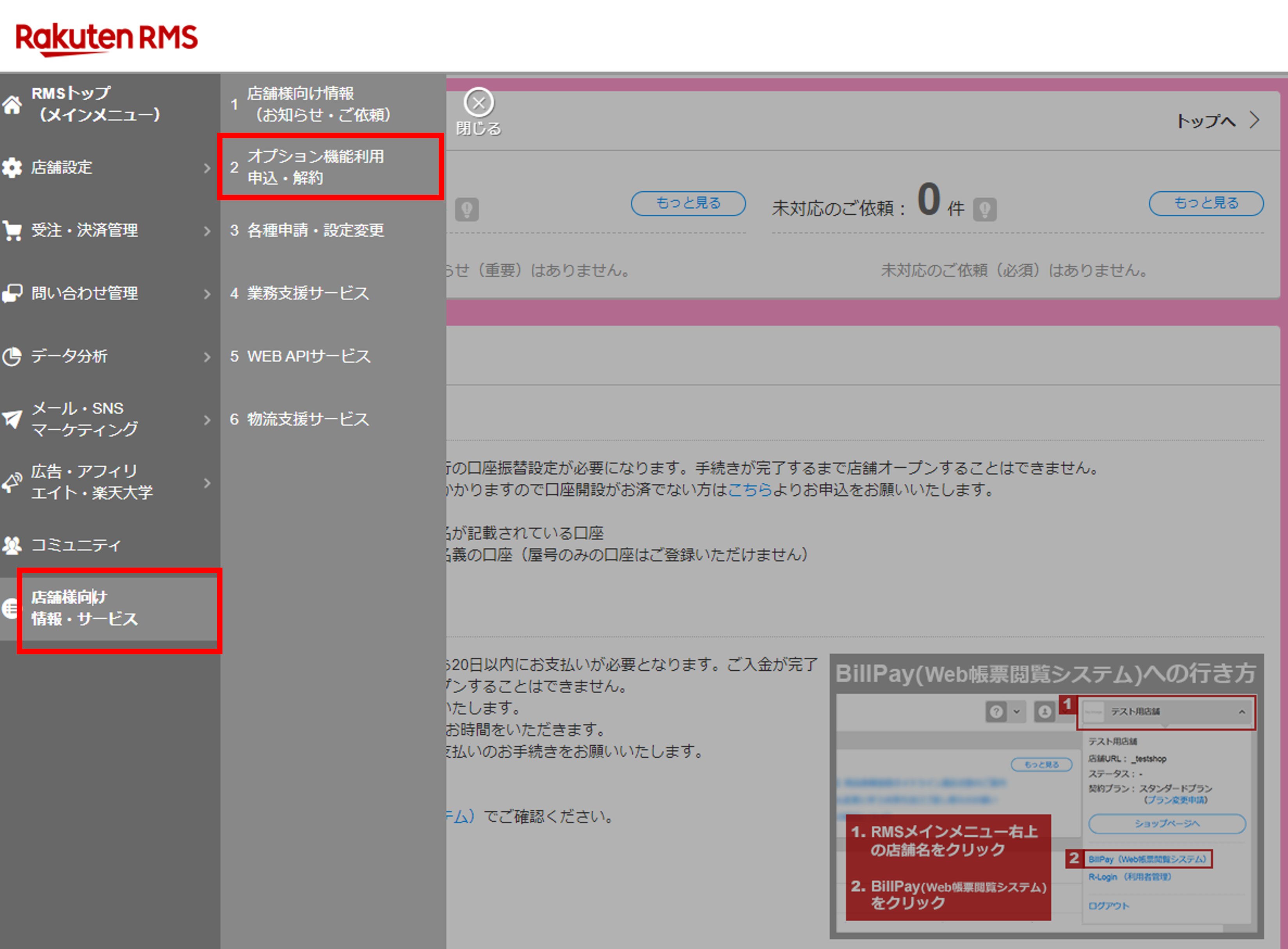Select the pie chart icon for データ分析
Image resolution: width=1288 pixels, height=949 pixels.
11,356
